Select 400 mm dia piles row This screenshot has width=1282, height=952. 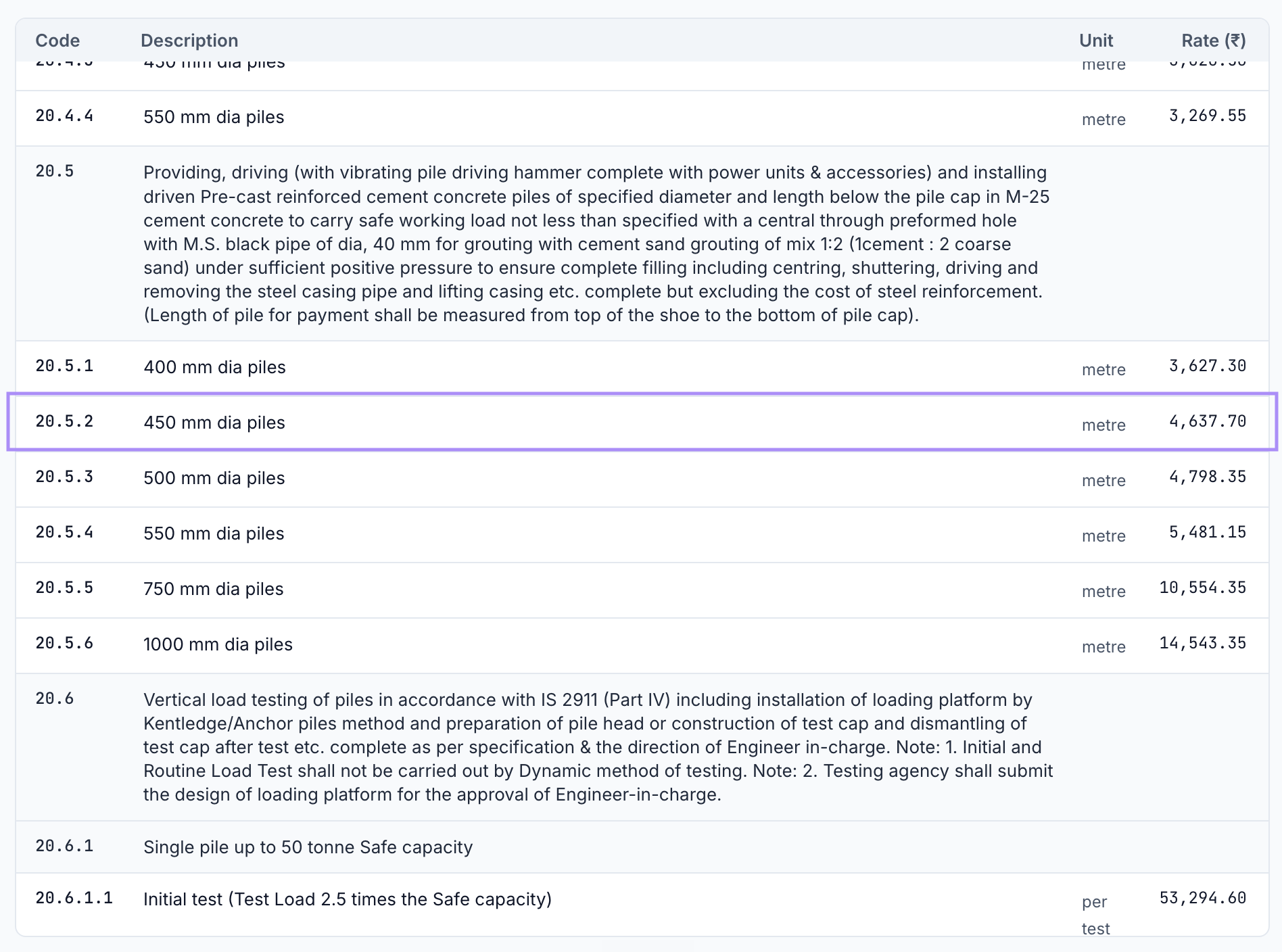point(642,366)
